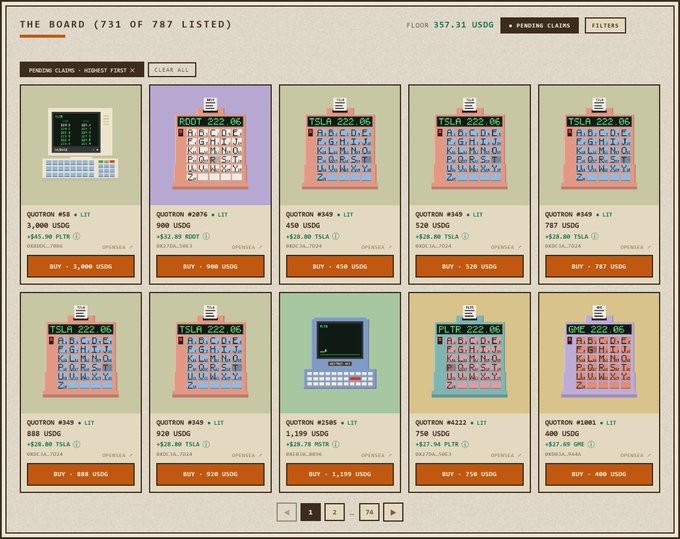
Task: Click the Buy 920 USDG button
Action: [x=210, y=474]
